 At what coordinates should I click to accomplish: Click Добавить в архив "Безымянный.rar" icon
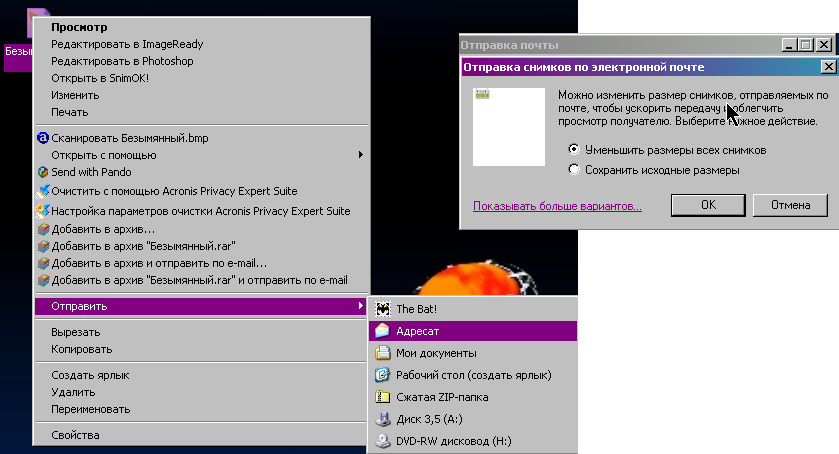point(42,246)
